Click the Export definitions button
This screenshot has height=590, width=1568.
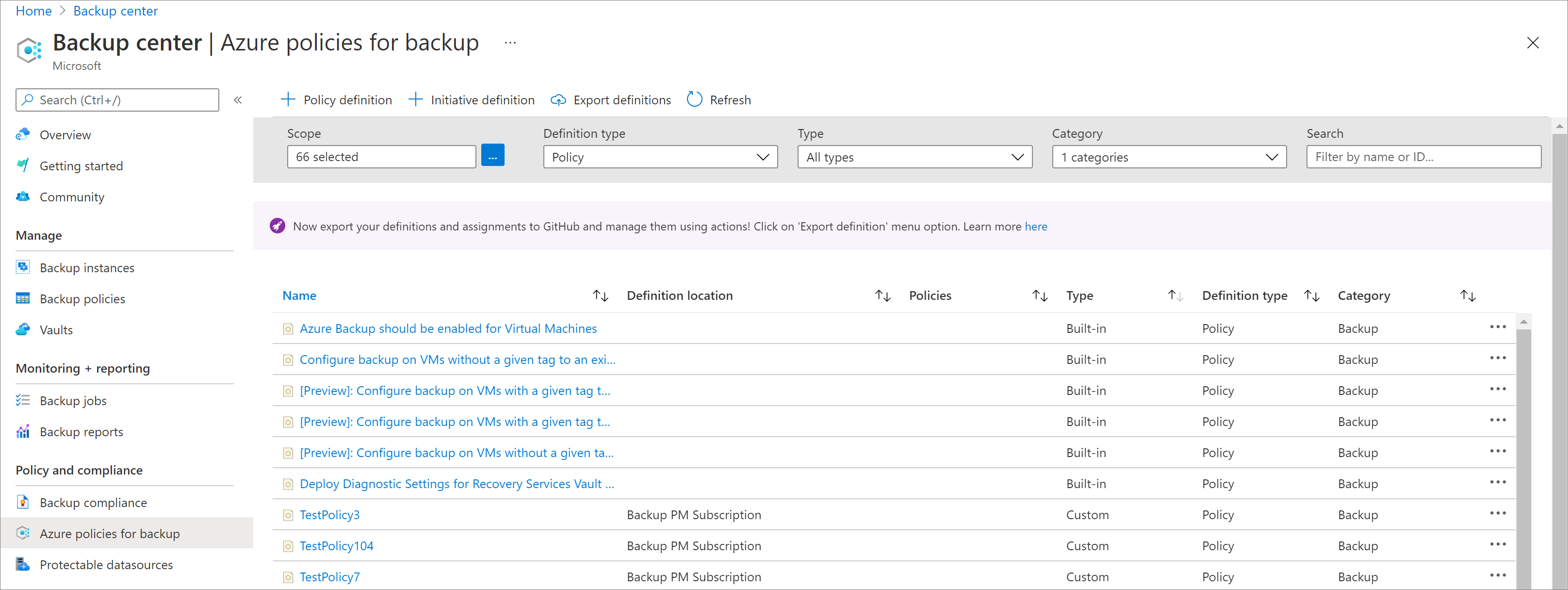click(x=612, y=99)
